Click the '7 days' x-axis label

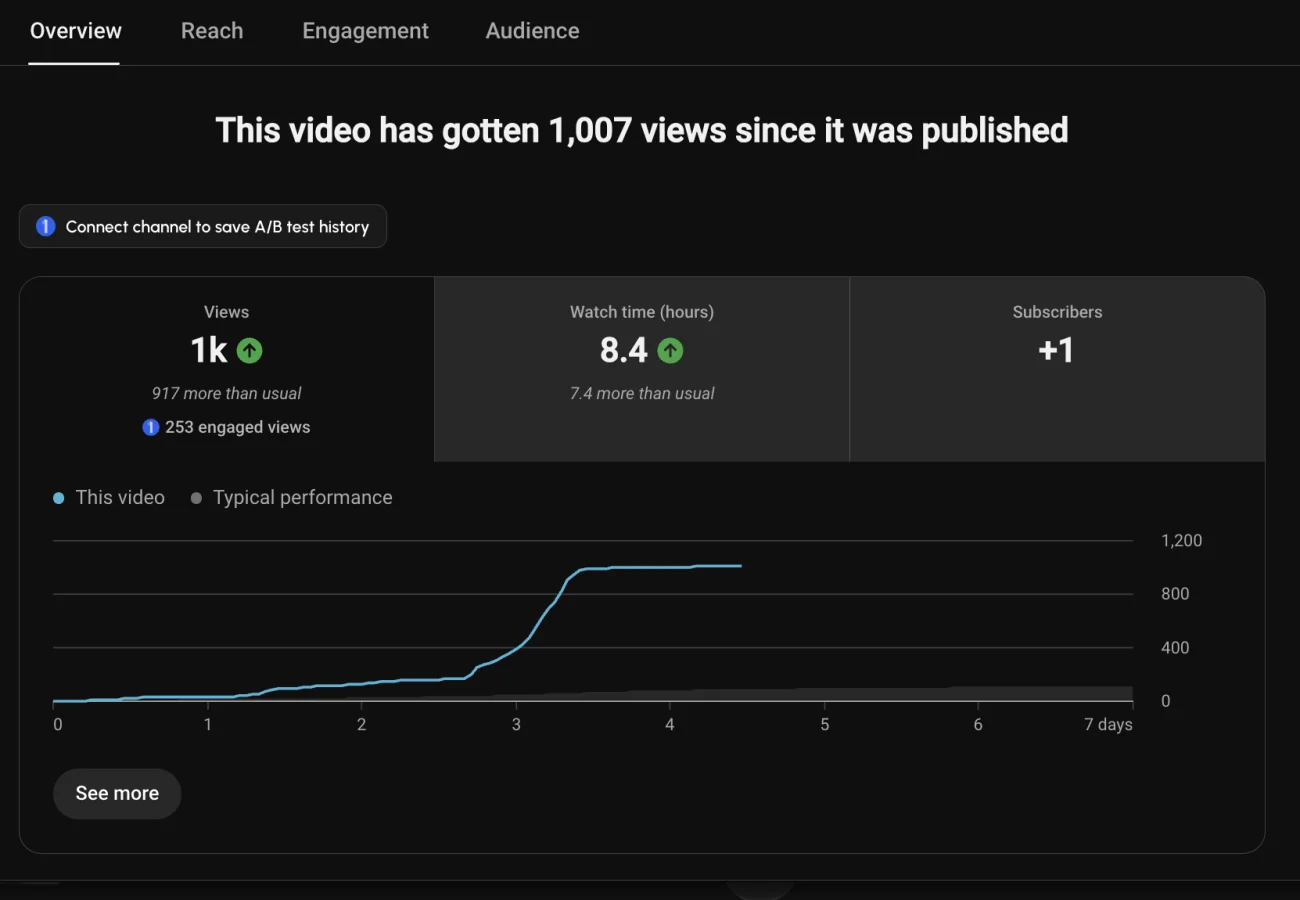coord(1108,724)
